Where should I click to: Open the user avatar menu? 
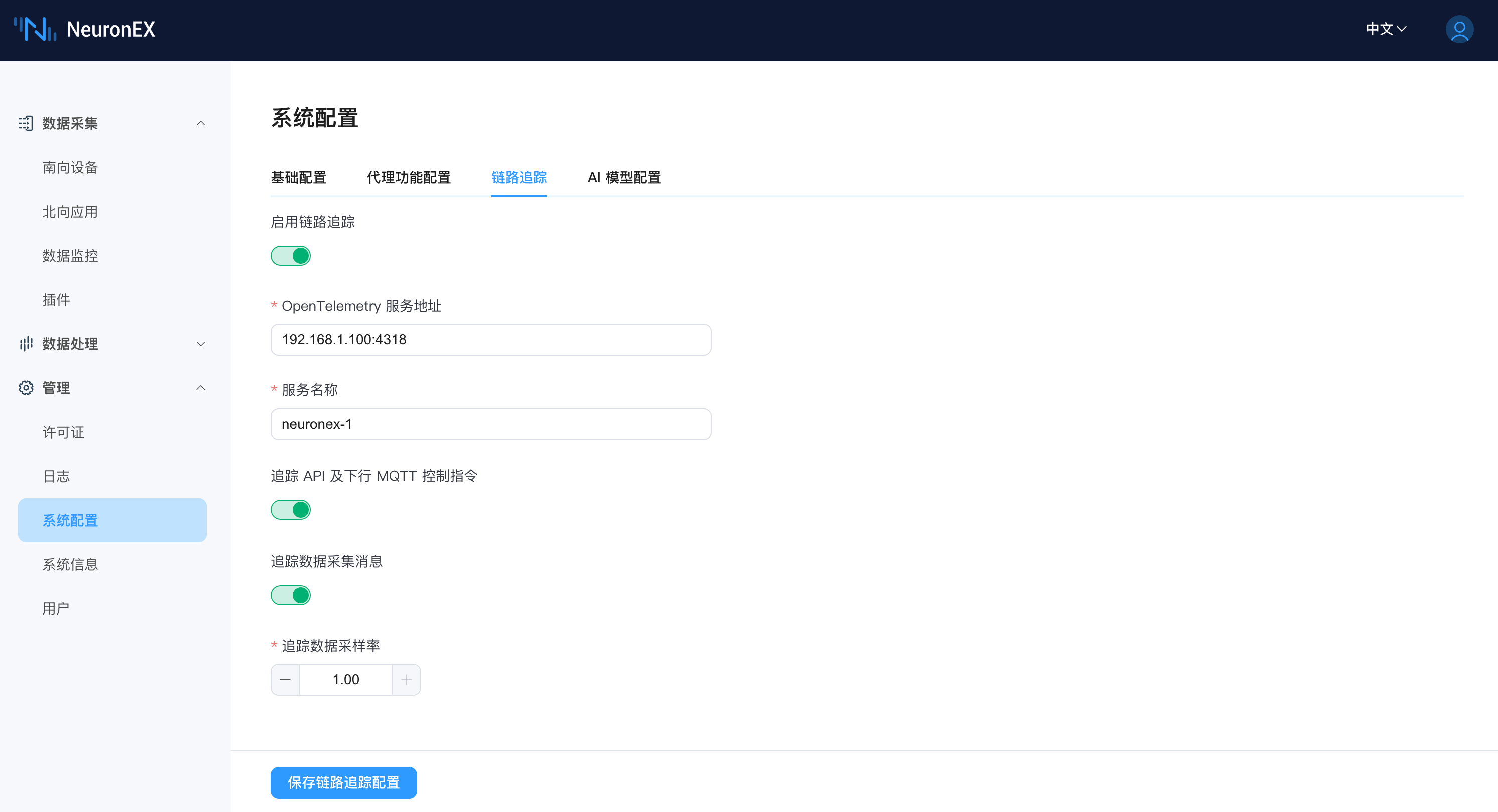point(1459,29)
